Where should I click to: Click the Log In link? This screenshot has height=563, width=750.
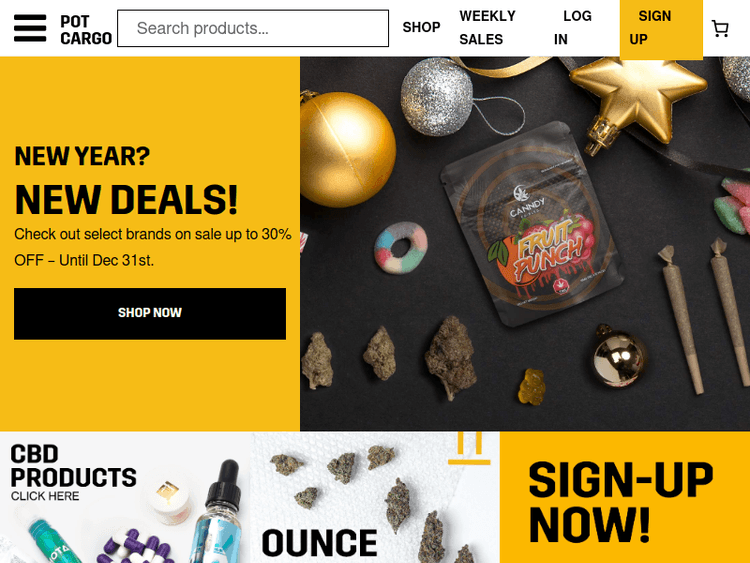pyautogui.click(x=573, y=28)
